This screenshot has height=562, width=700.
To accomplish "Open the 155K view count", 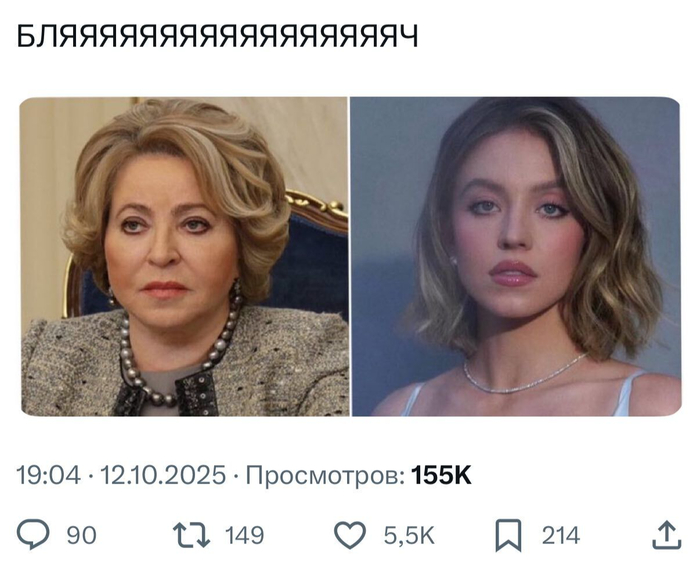I will click(x=441, y=475).
